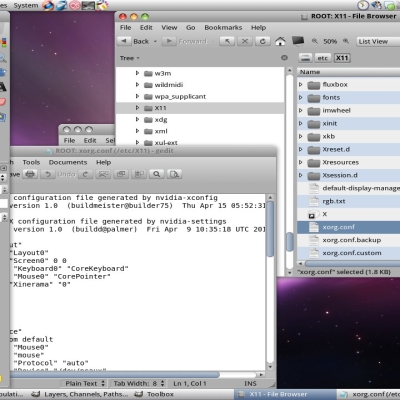Expand the xdg folder in tree
Screen dimensions: 400x400
click(137, 119)
